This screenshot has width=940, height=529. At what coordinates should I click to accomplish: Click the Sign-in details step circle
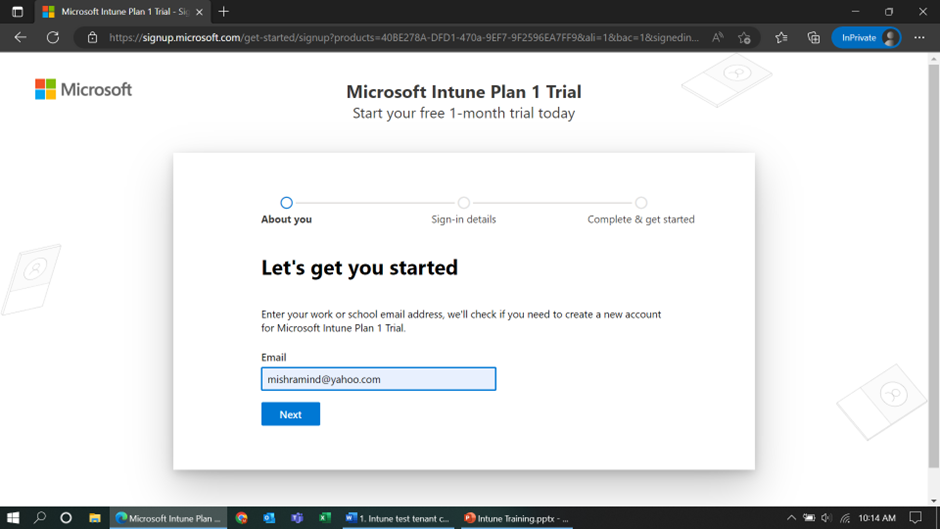pyautogui.click(x=463, y=203)
